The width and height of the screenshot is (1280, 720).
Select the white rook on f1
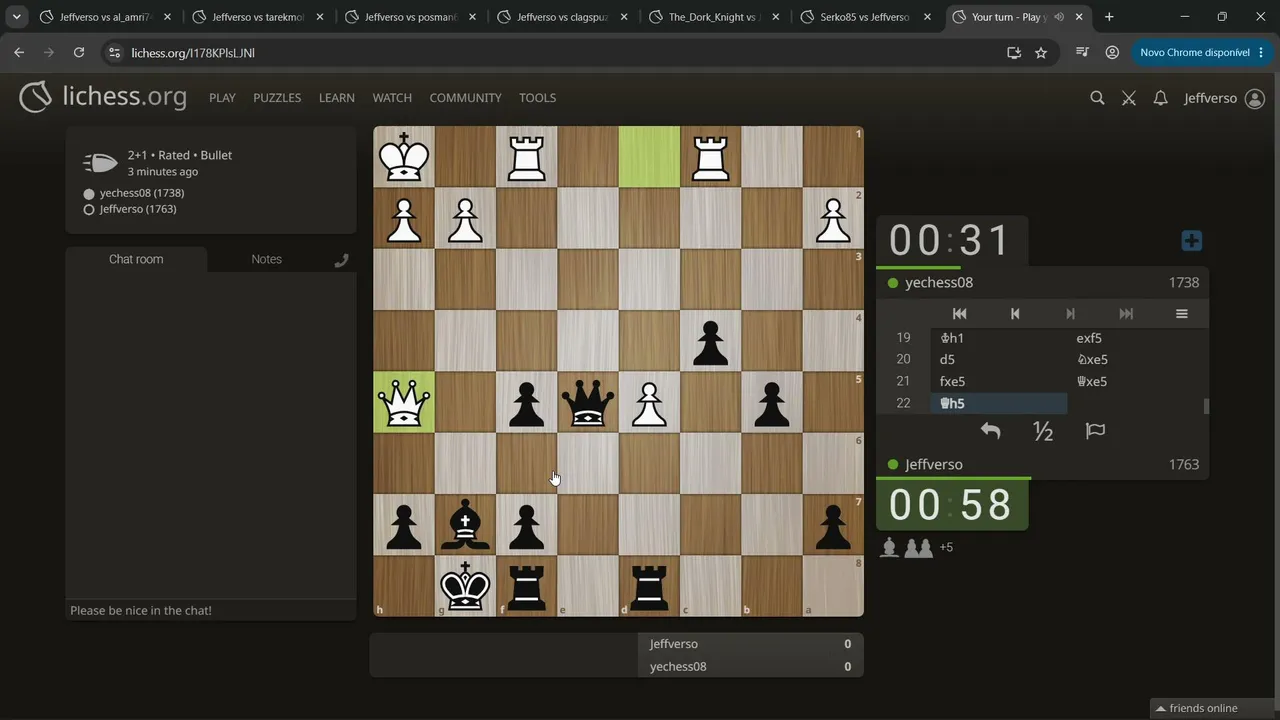pyautogui.click(x=527, y=157)
